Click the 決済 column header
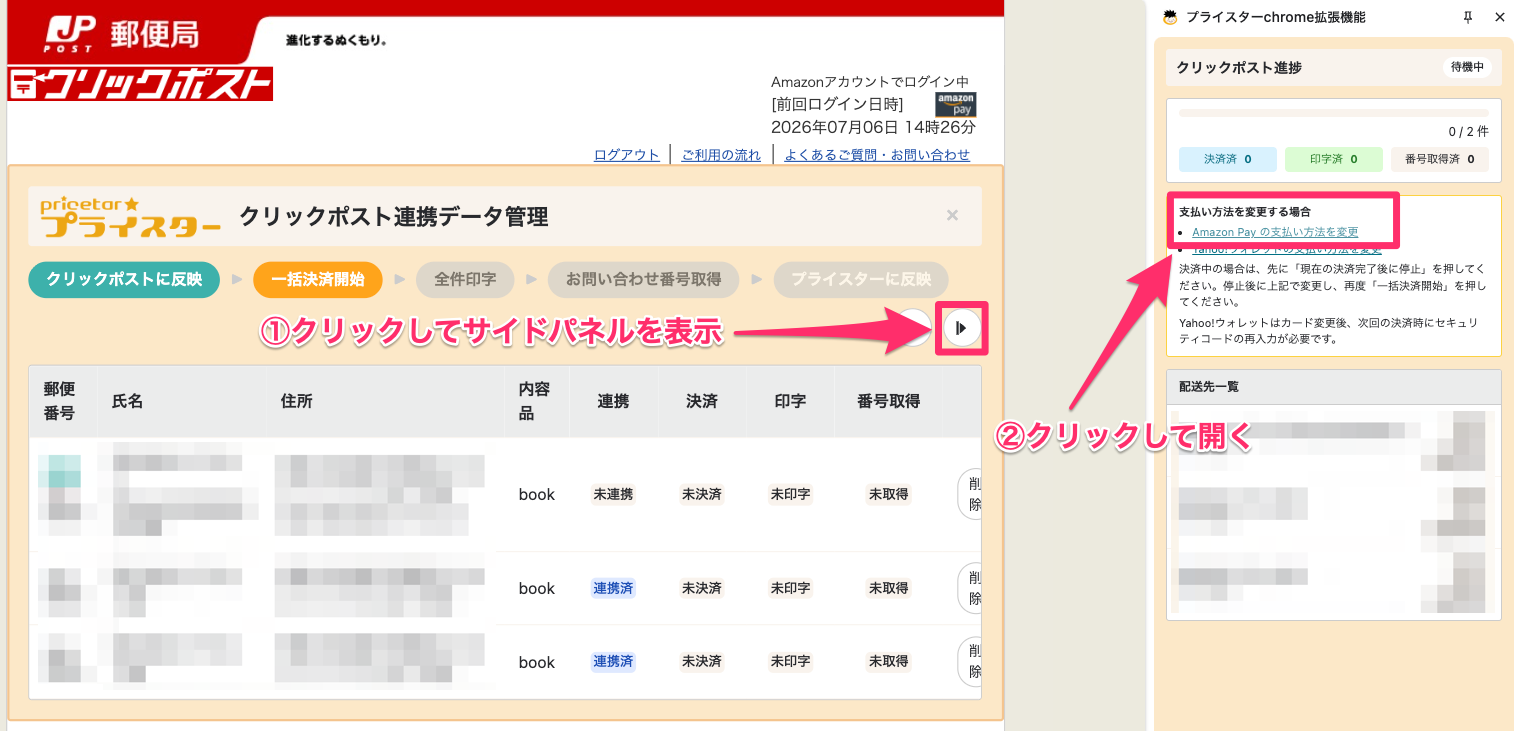The height and width of the screenshot is (731, 1518). click(x=701, y=401)
